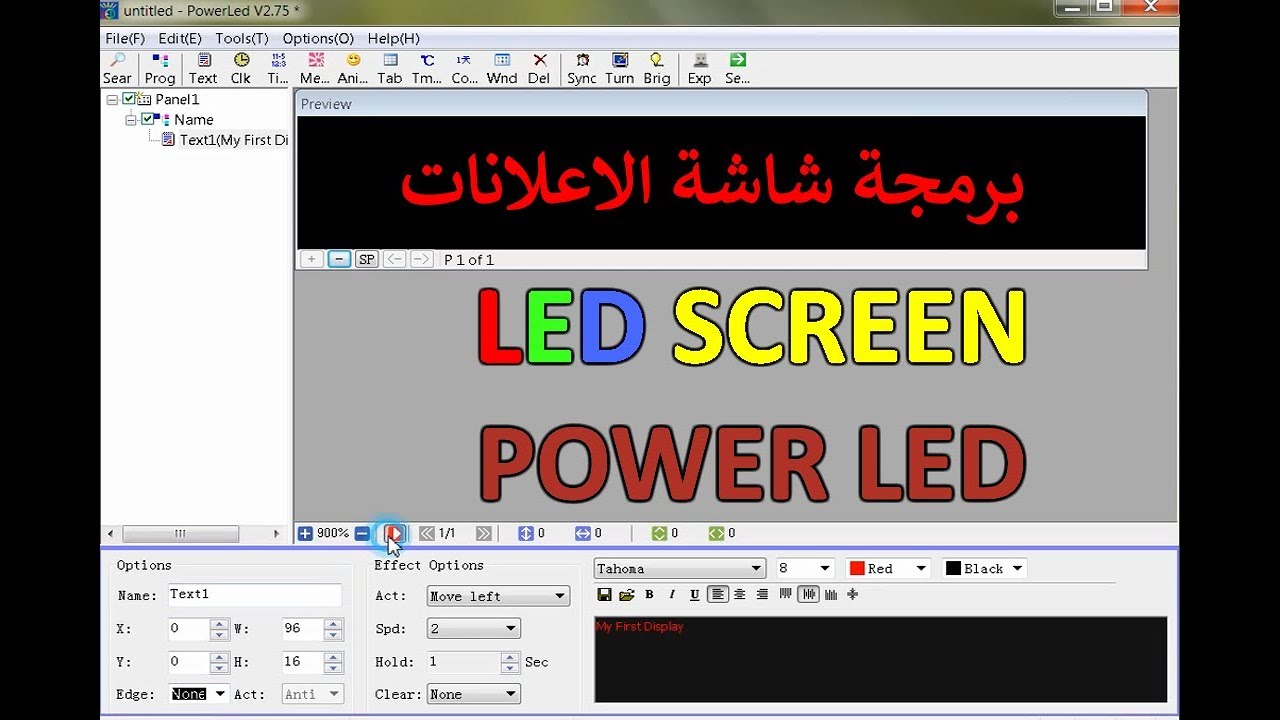Center the text alignment
The width and height of the screenshot is (1280, 720).
[x=740, y=594]
